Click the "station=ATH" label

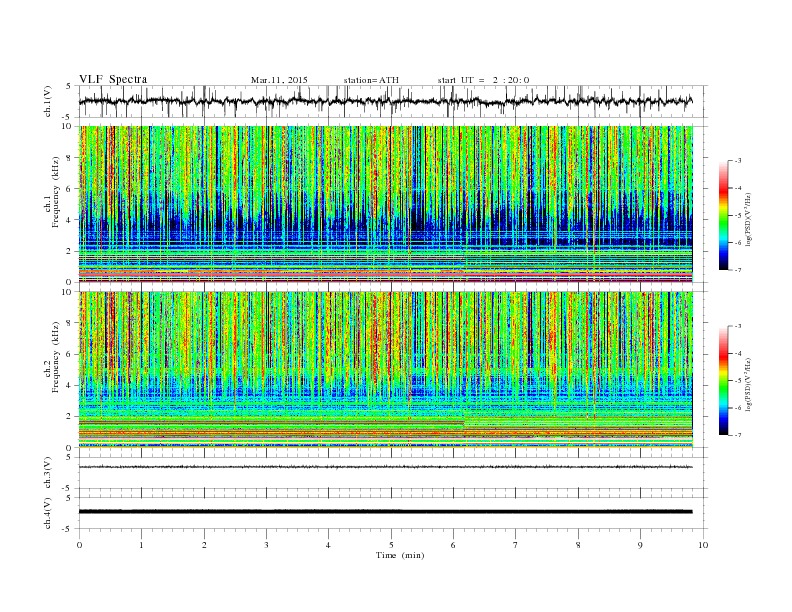point(371,80)
